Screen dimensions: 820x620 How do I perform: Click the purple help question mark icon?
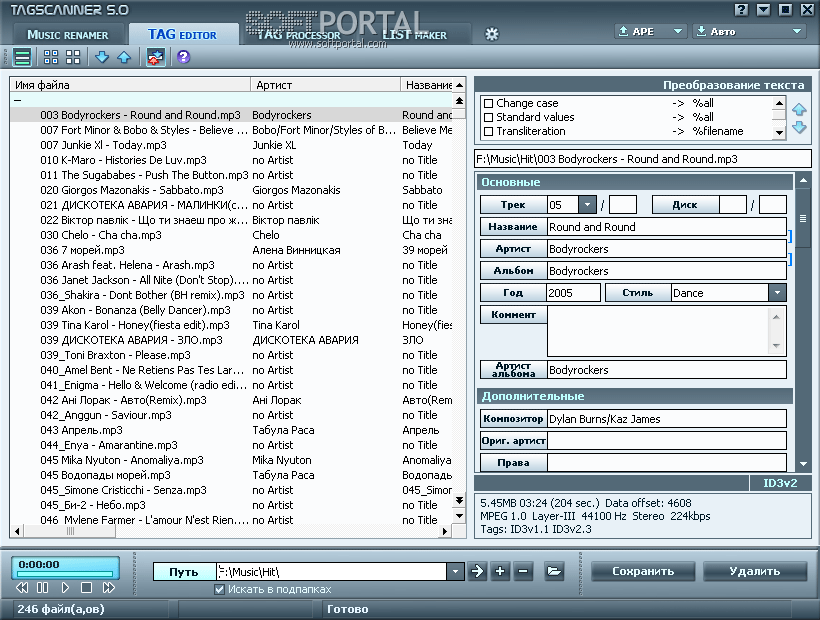coord(183,57)
